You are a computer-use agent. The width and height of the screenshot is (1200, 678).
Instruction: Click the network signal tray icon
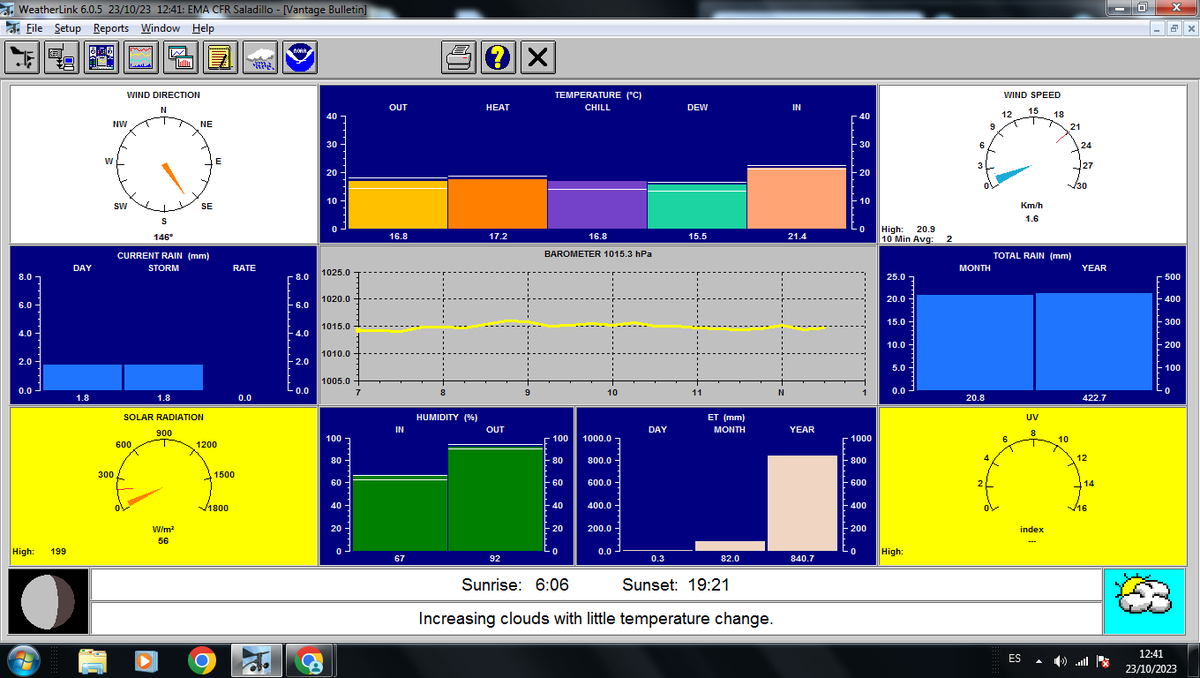(x=1083, y=661)
